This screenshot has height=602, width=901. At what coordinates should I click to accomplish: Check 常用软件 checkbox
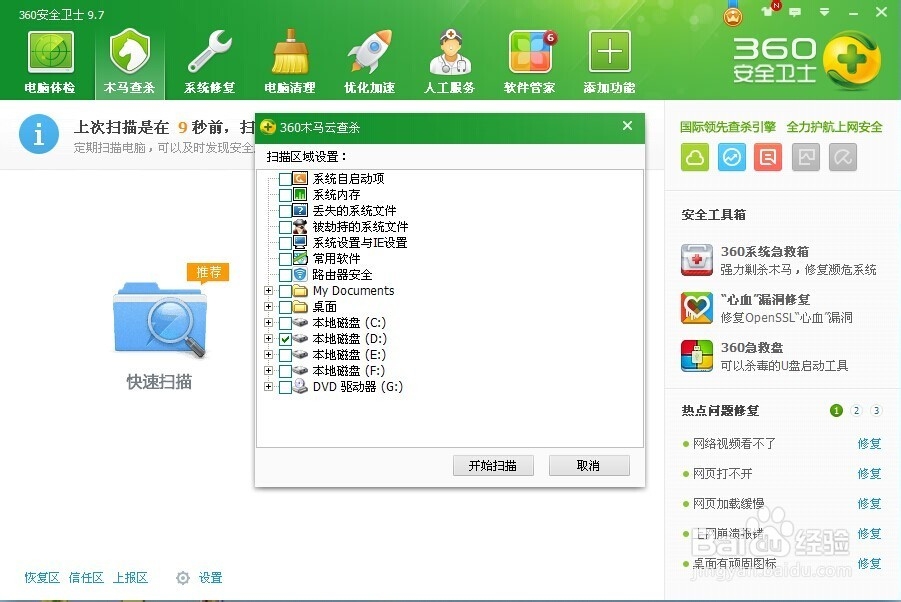click(x=285, y=259)
